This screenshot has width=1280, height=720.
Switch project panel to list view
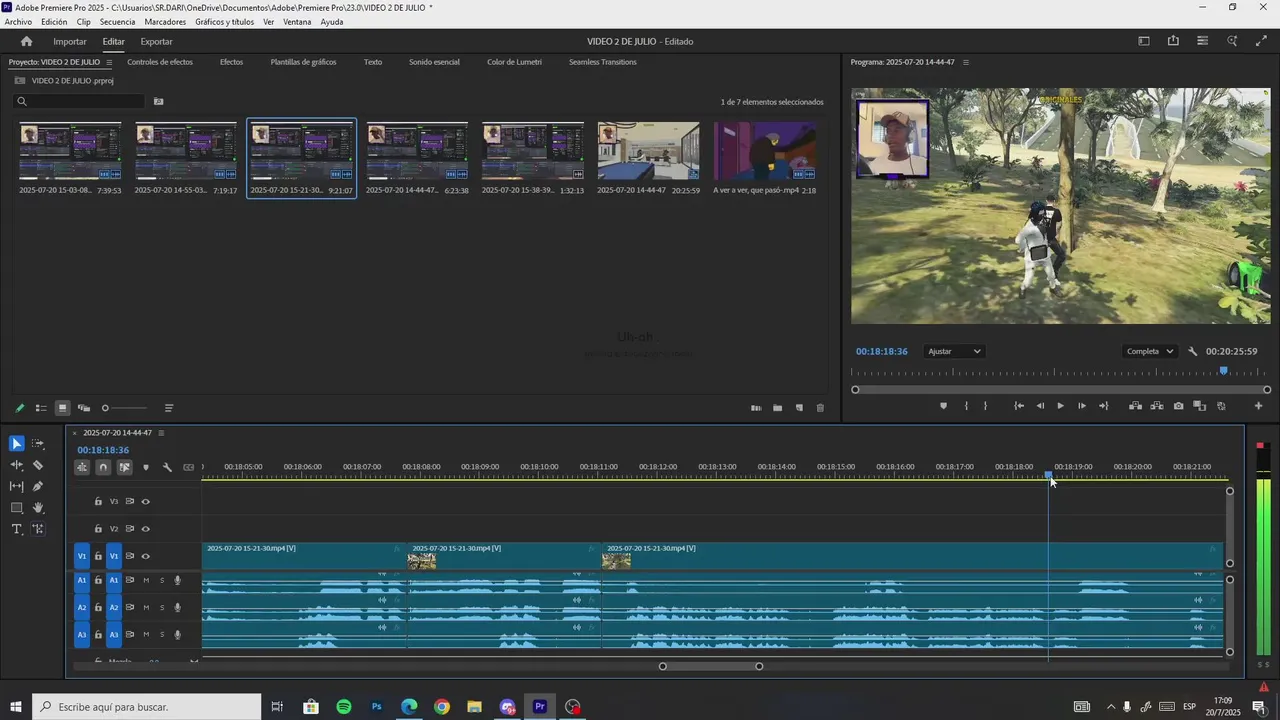[41, 408]
